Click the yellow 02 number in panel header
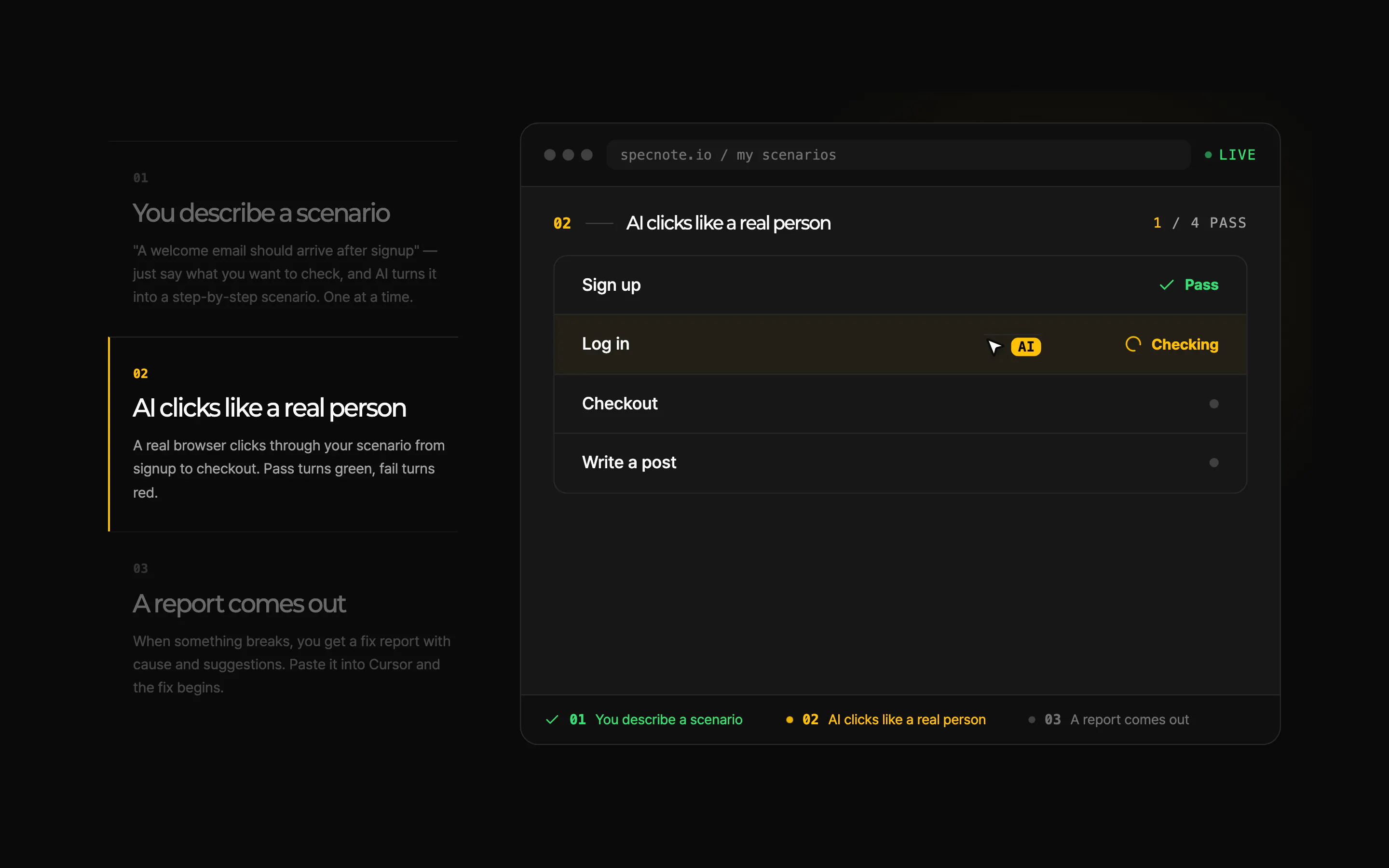 pyautogui.click(x=562, y=223)
